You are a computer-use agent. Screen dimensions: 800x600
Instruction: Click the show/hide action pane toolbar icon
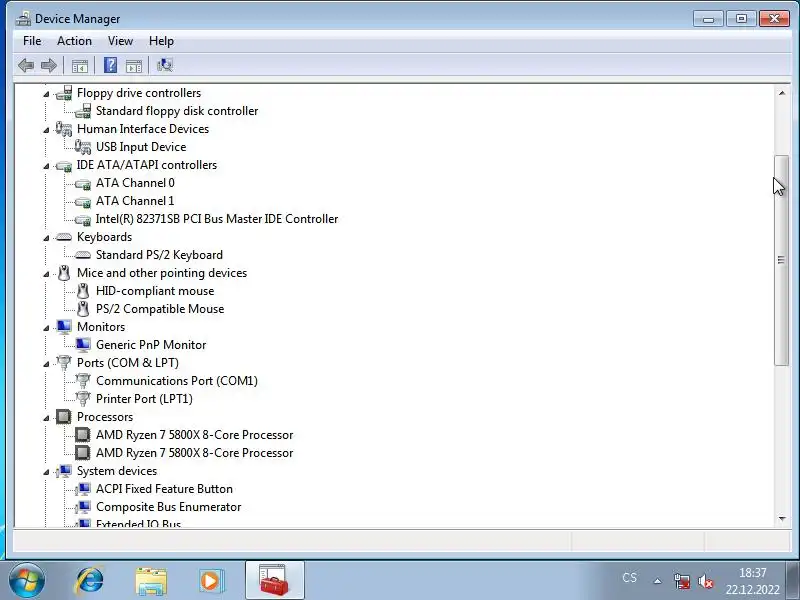134,66
